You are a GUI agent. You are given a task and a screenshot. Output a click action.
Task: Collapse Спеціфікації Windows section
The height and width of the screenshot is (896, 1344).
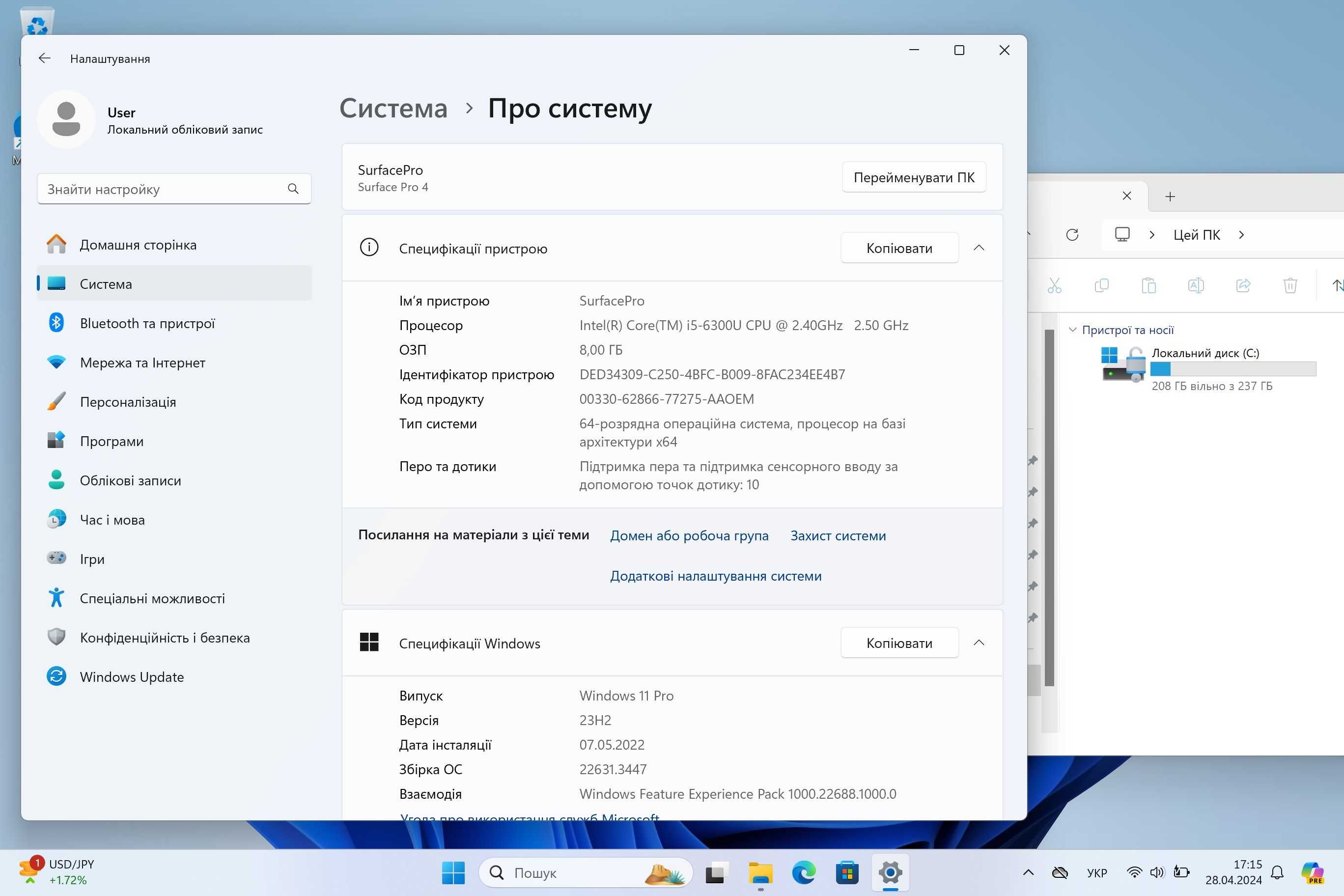tap(979, 643)
